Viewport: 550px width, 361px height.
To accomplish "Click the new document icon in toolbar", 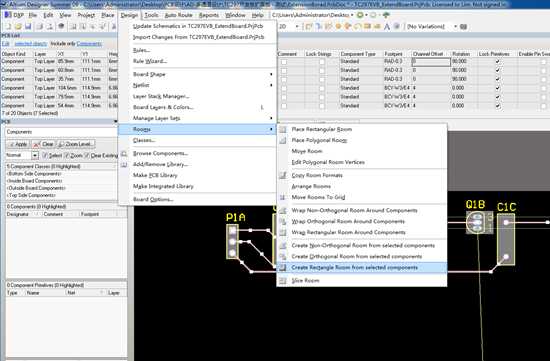I will (x=8, y=26).
